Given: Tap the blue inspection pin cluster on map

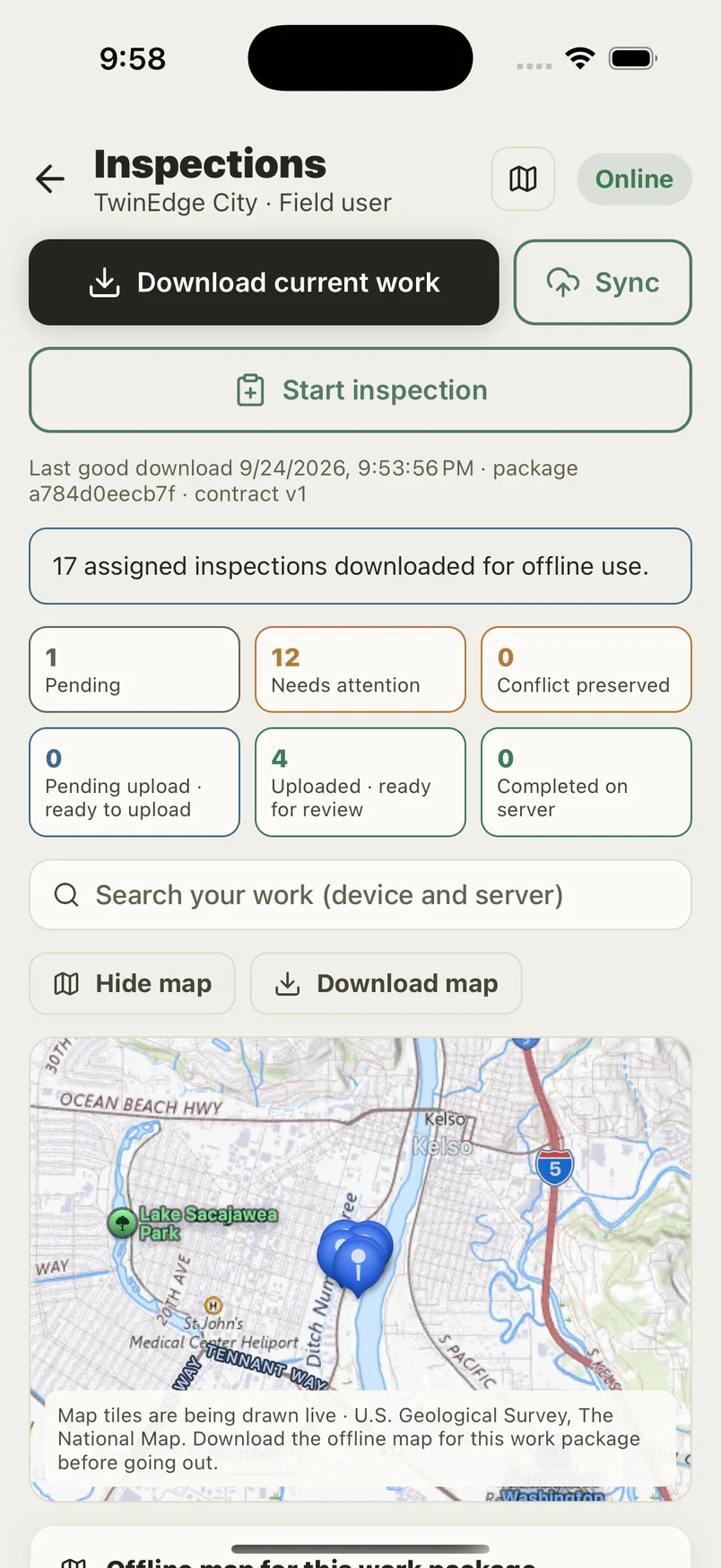Looking at the screenshot, I should [356, 1257].
